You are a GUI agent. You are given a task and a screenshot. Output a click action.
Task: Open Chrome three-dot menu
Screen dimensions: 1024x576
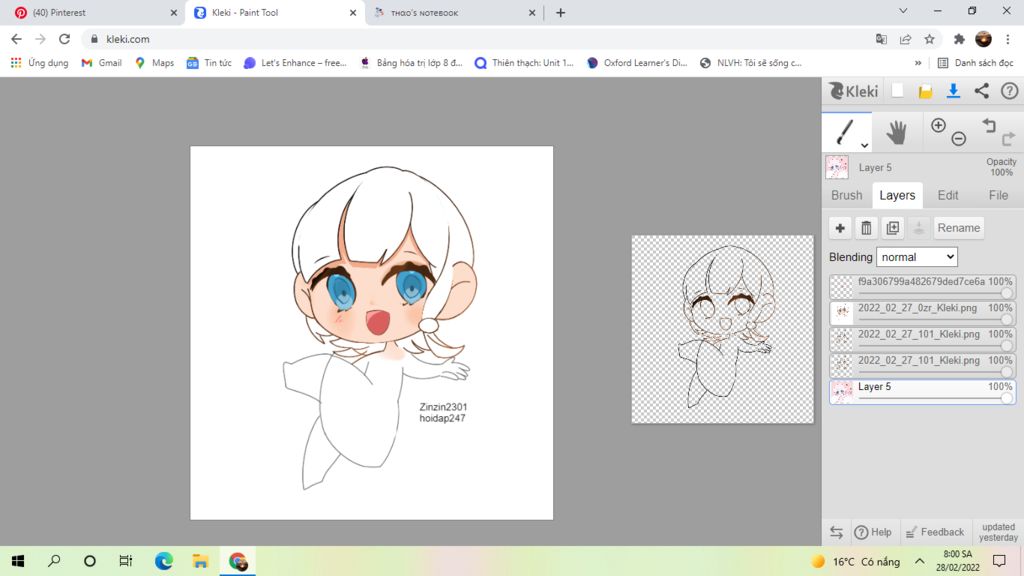[x=1008, y=39]
